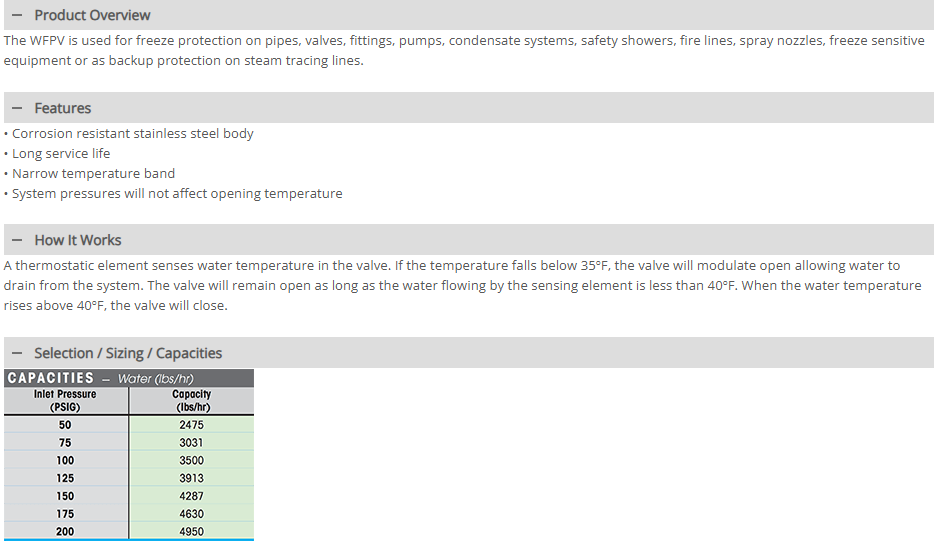Collapse the Features section heading
The image size is (938, 550).
[62, 108]
